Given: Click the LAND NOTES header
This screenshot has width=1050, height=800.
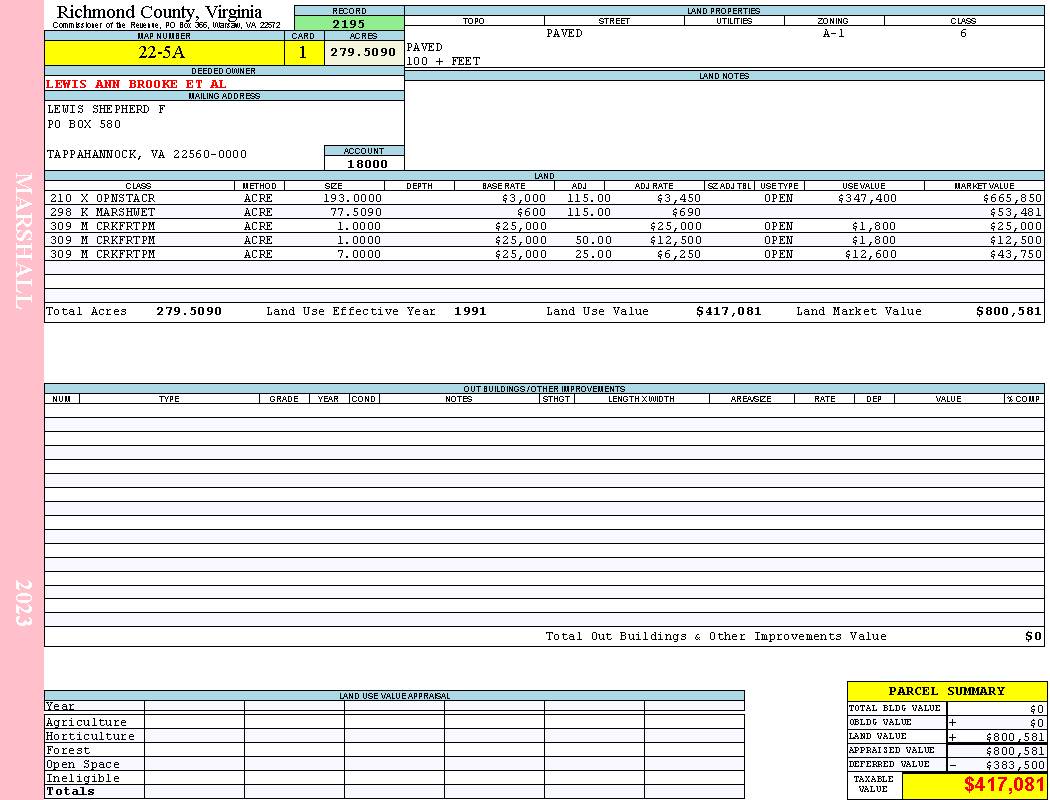Looking at the screenshot, I should [724, 76].
